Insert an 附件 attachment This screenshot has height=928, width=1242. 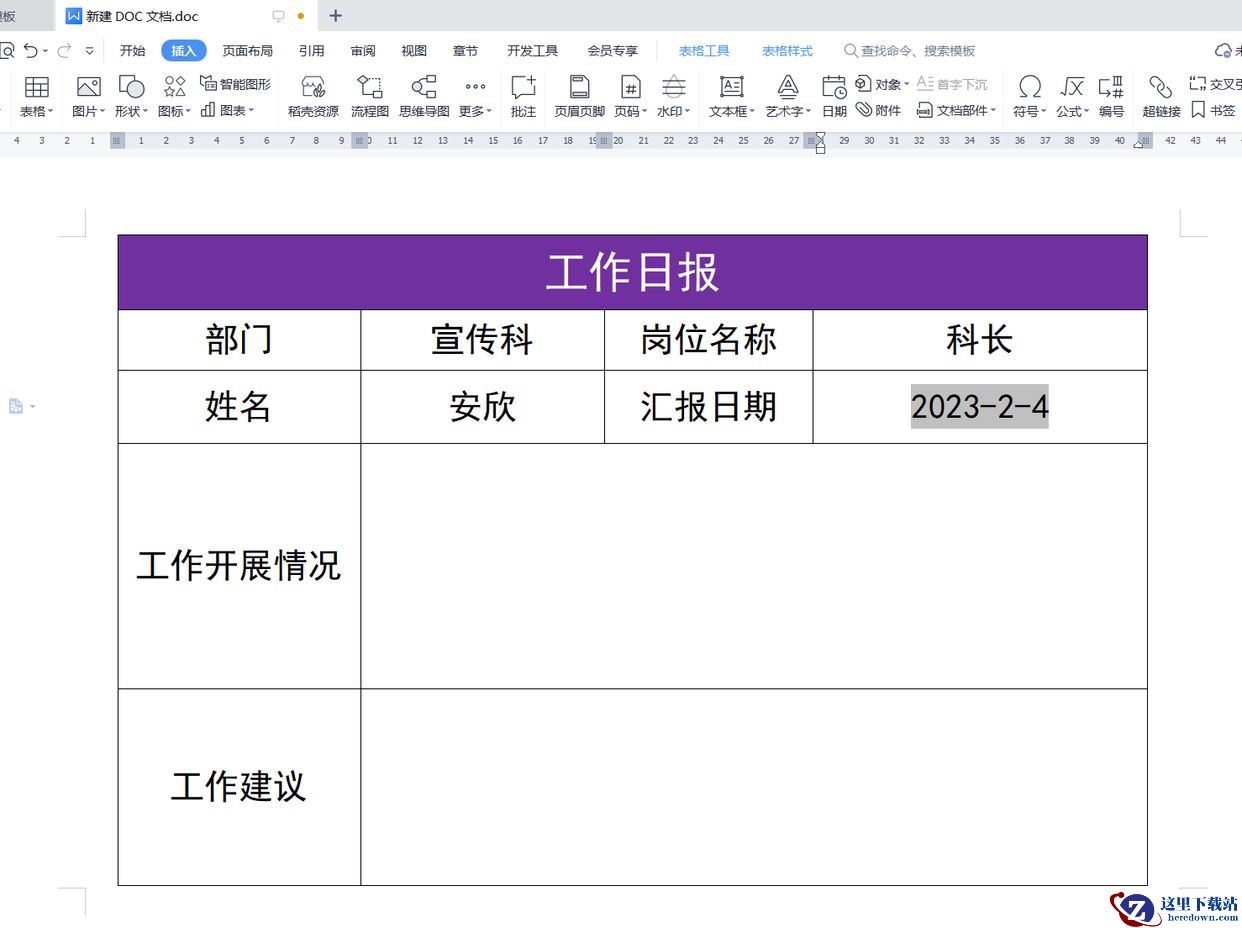[878, 110]
